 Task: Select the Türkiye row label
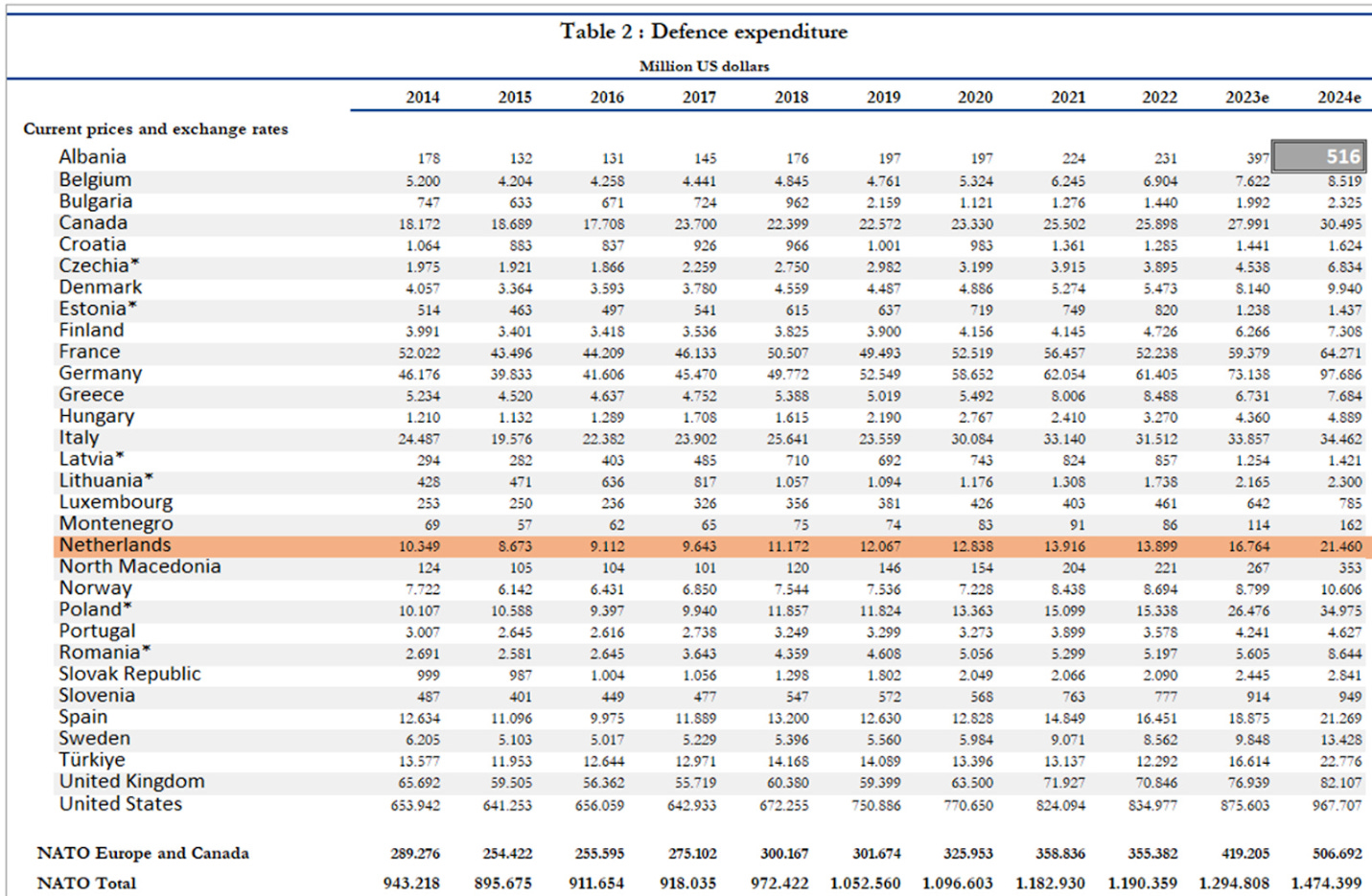point(92,760)
